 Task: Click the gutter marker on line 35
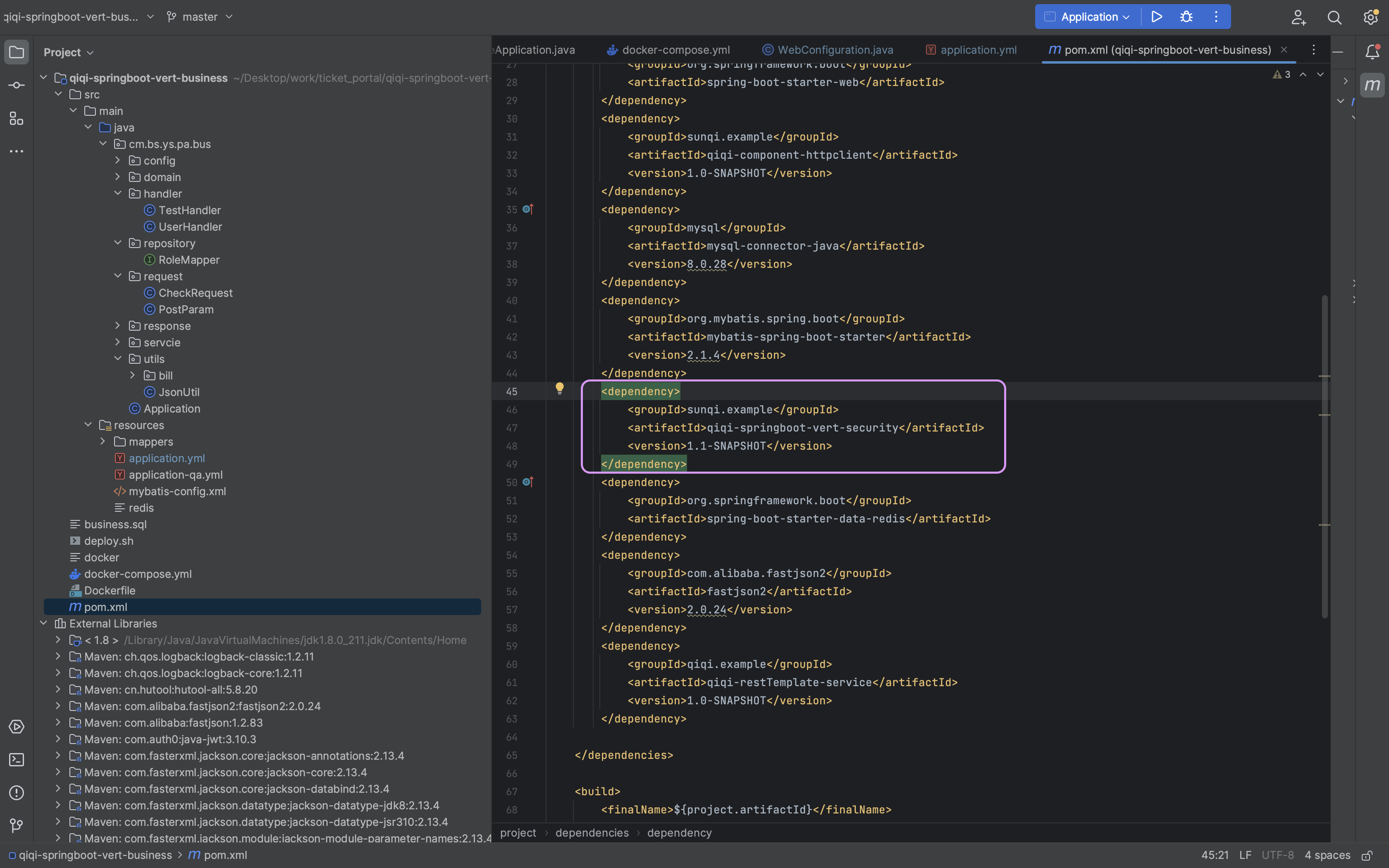pos(527,210)
